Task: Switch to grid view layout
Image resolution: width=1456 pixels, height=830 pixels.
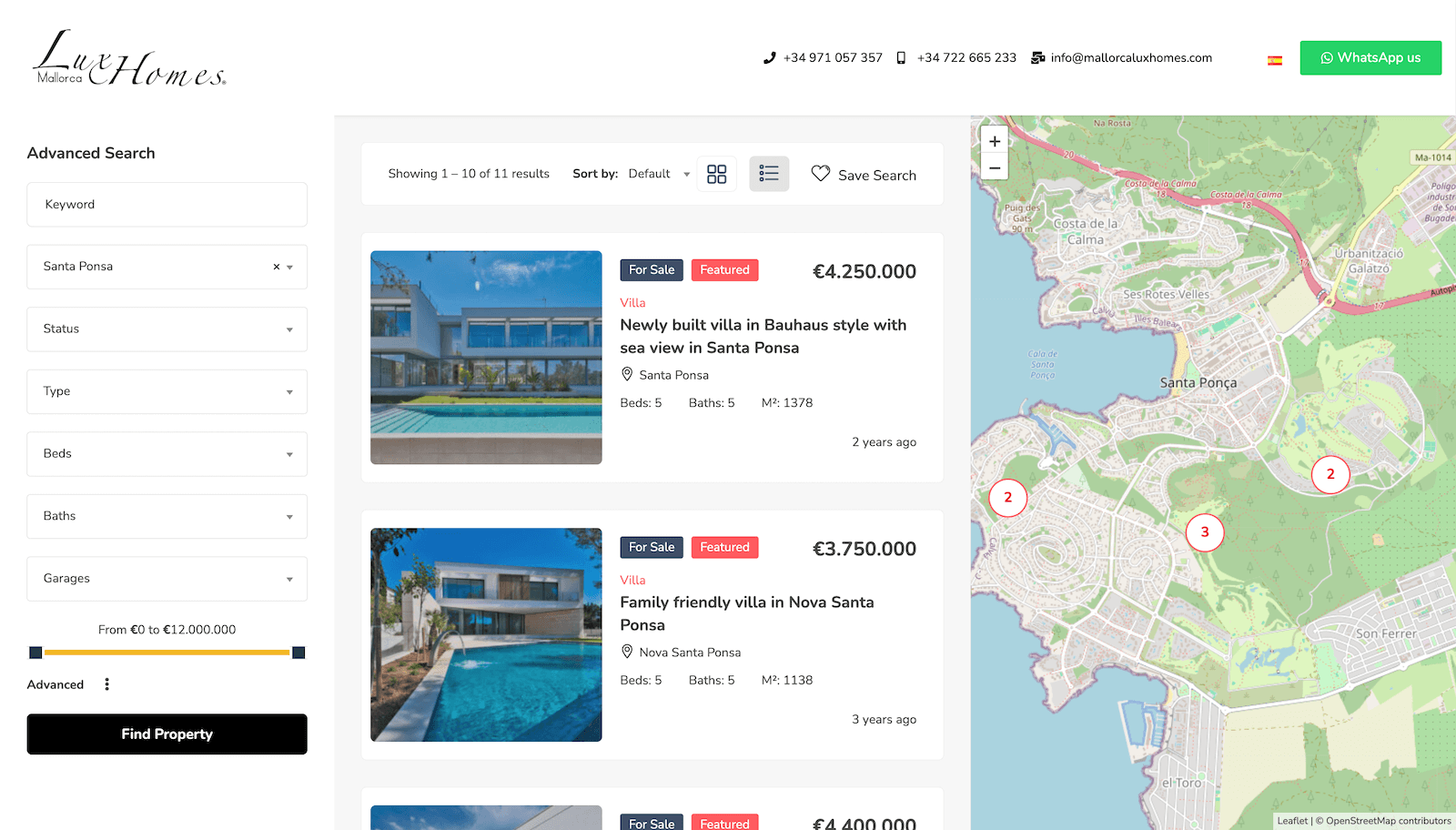Action: (716, 173)
